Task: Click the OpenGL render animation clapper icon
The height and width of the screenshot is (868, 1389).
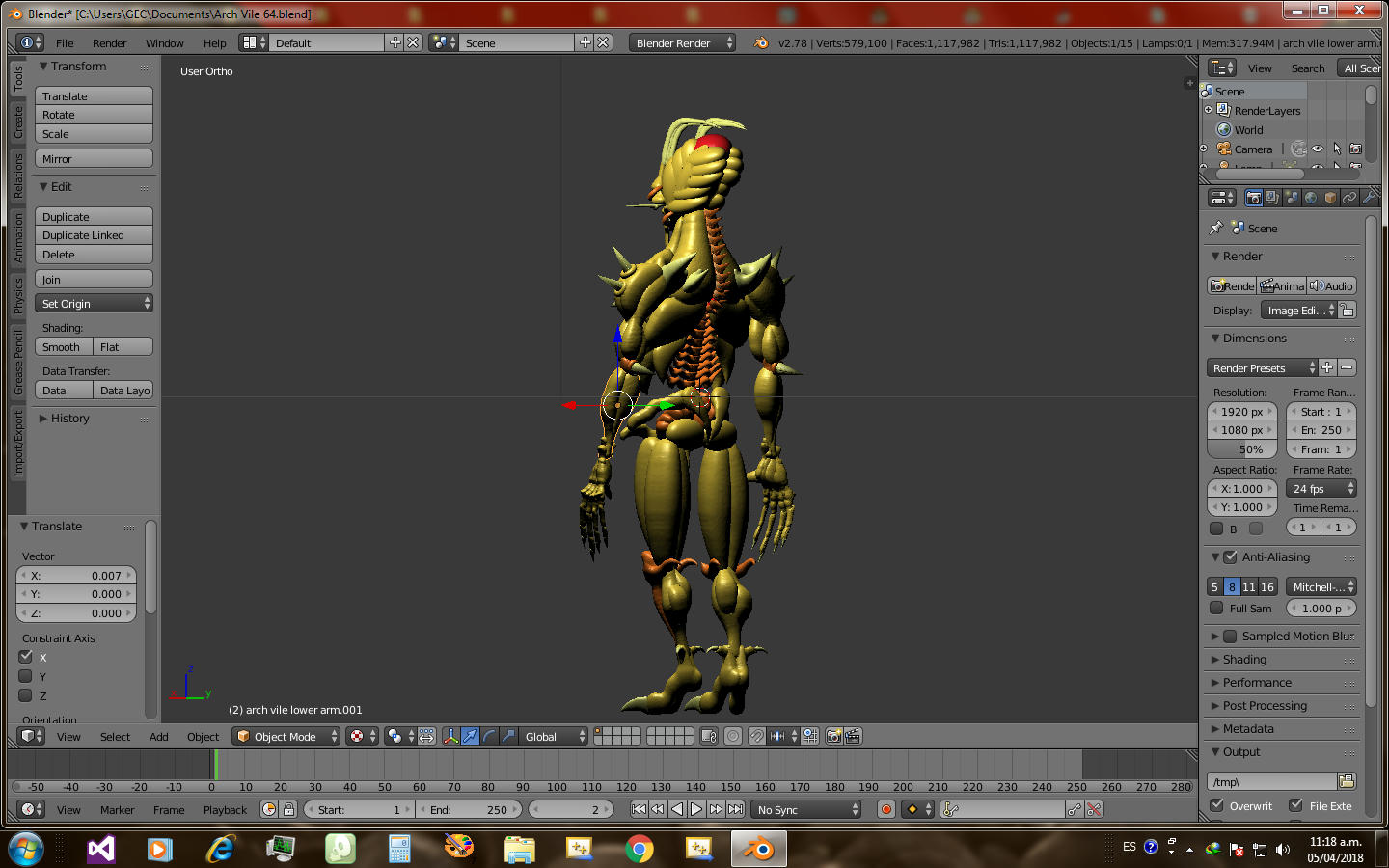Action: point(853,736)
